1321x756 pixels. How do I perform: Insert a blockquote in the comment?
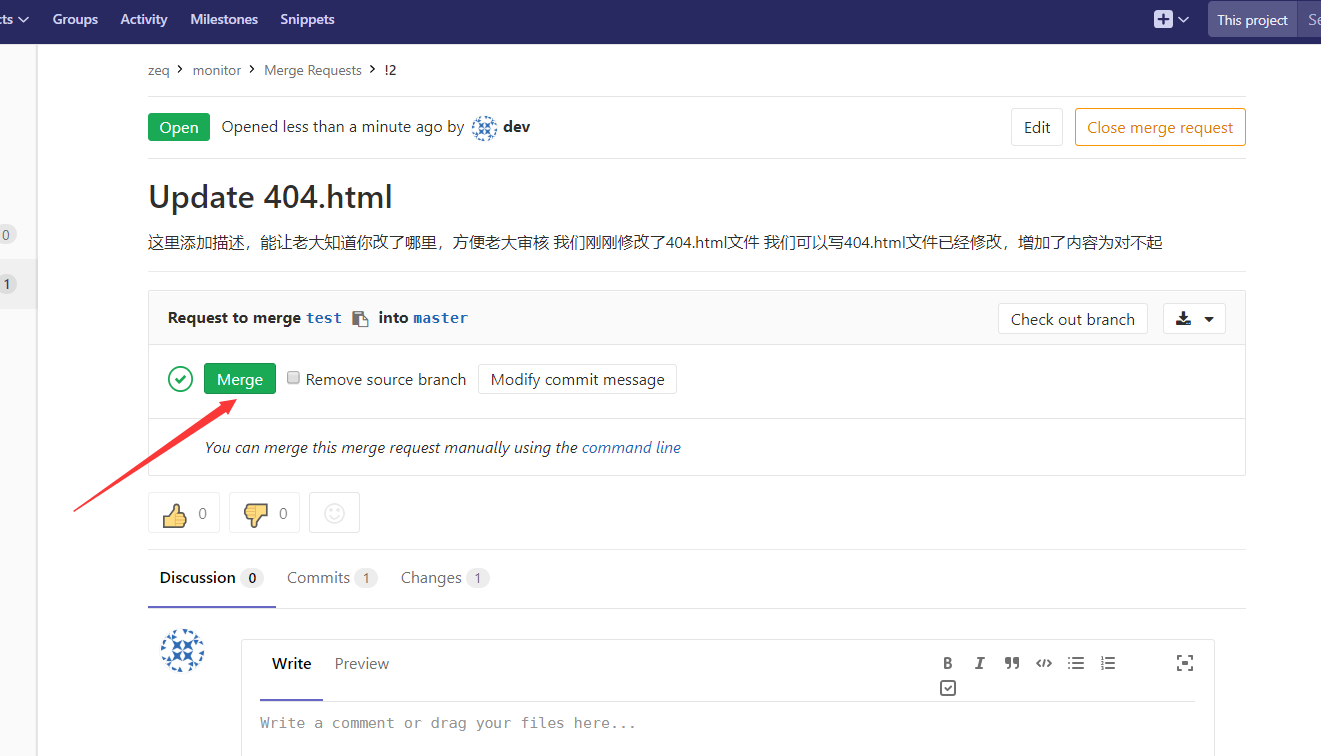1011,662
